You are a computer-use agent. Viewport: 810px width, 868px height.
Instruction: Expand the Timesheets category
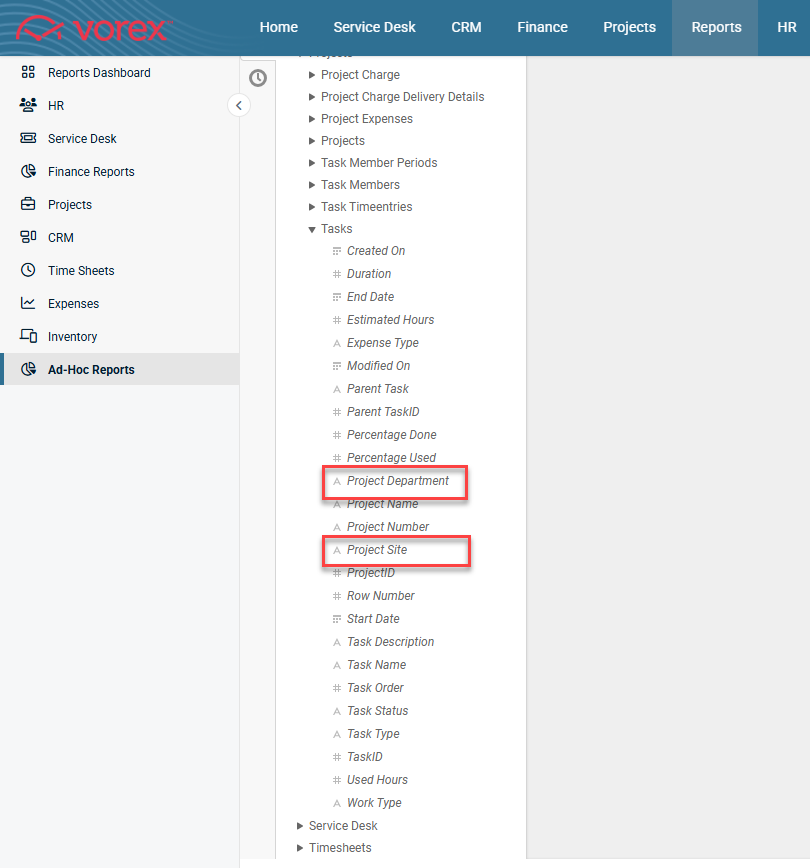click(300, 848)
